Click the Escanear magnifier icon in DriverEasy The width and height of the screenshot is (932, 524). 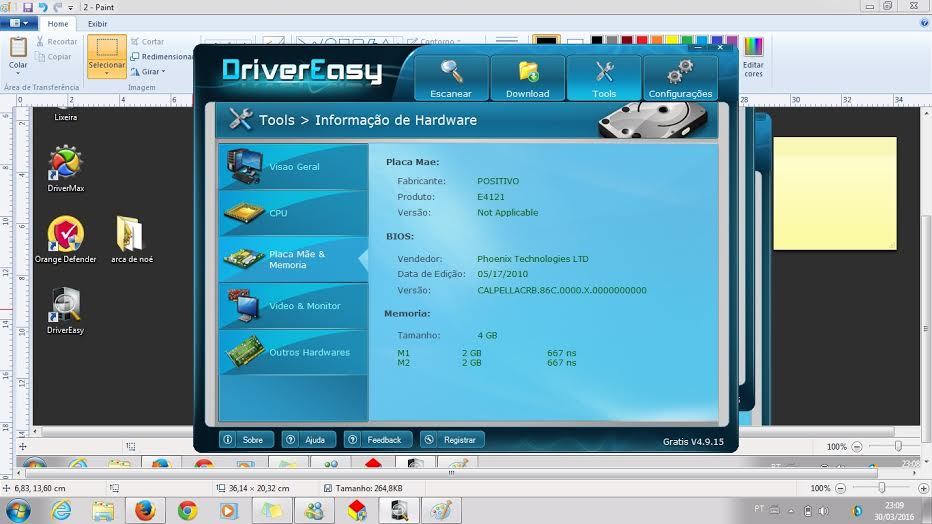coord(451,72)
